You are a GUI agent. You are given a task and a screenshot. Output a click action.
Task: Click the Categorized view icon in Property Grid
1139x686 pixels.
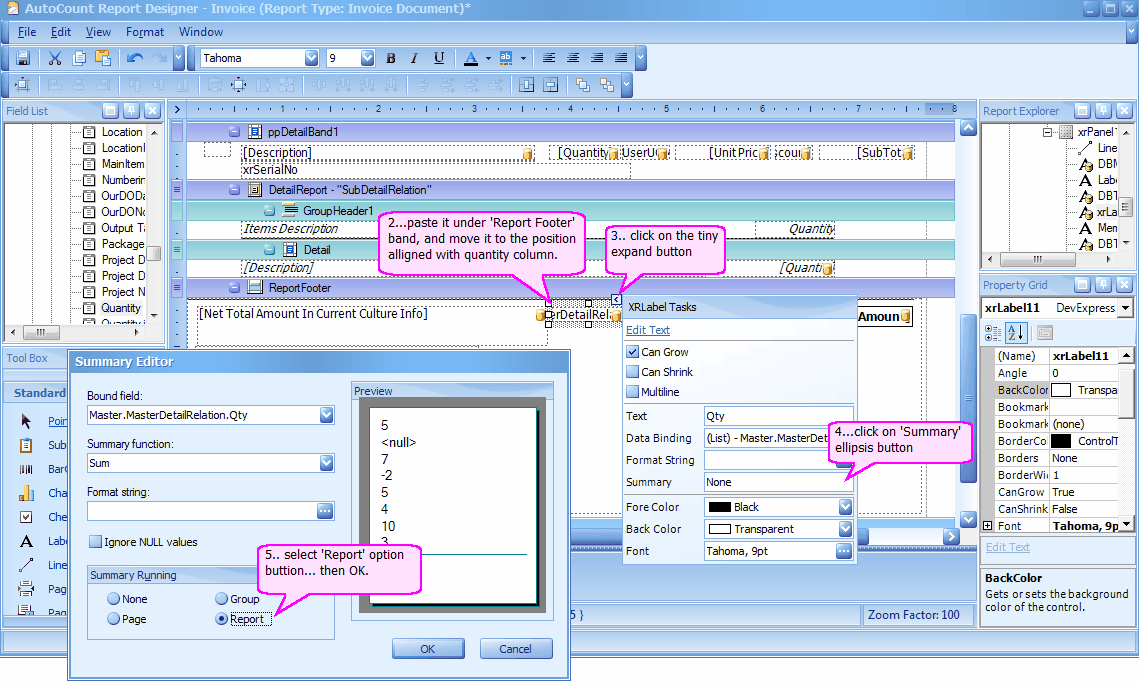pos(992,333)
